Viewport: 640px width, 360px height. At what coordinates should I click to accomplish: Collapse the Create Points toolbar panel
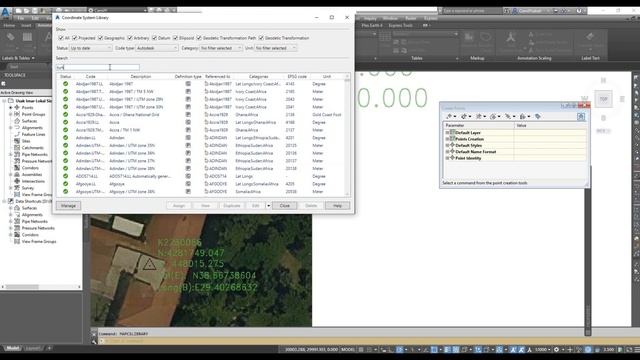(x=581, y=117)
